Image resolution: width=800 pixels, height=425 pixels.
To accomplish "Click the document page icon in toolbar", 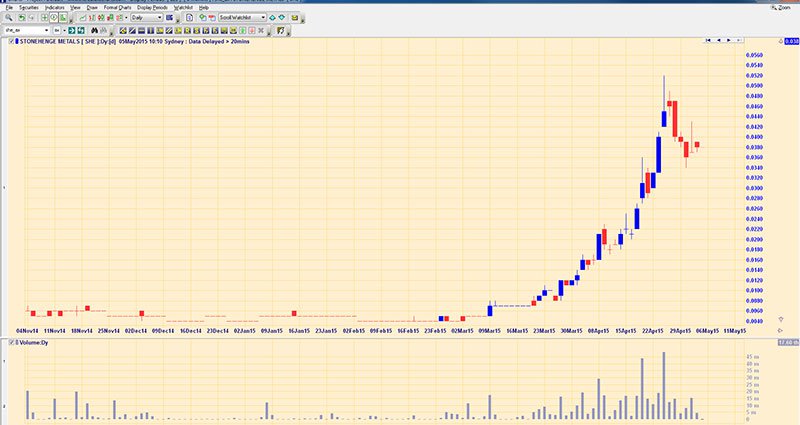I will (189, 17).
